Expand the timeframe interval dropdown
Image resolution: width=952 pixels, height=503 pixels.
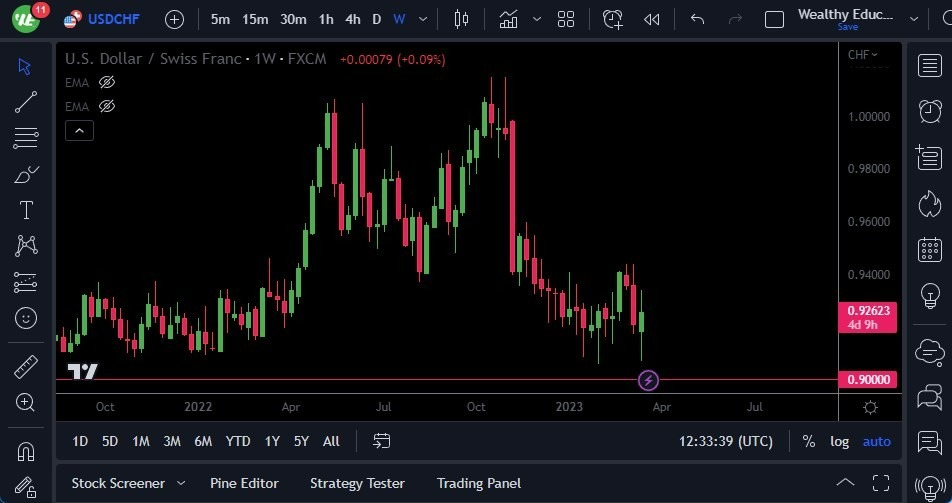click(423, 19)
